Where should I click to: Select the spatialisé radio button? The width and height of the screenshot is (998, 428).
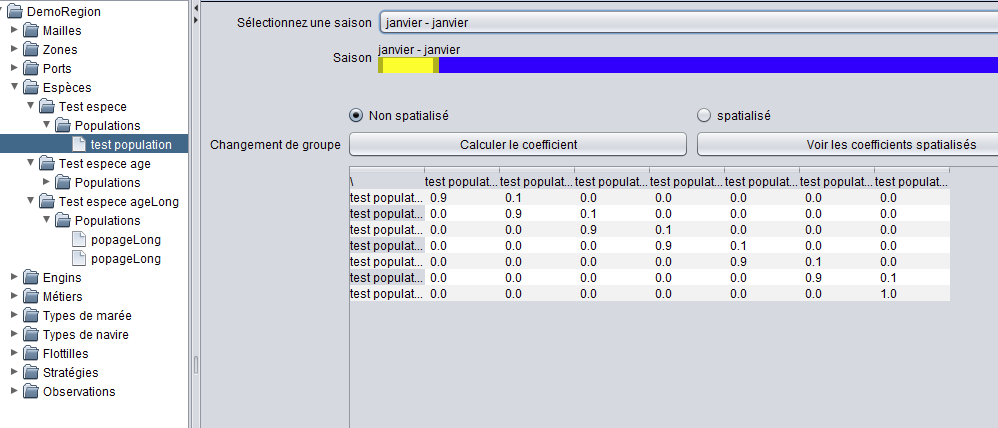pyautogui.click(x=704, y=116)
